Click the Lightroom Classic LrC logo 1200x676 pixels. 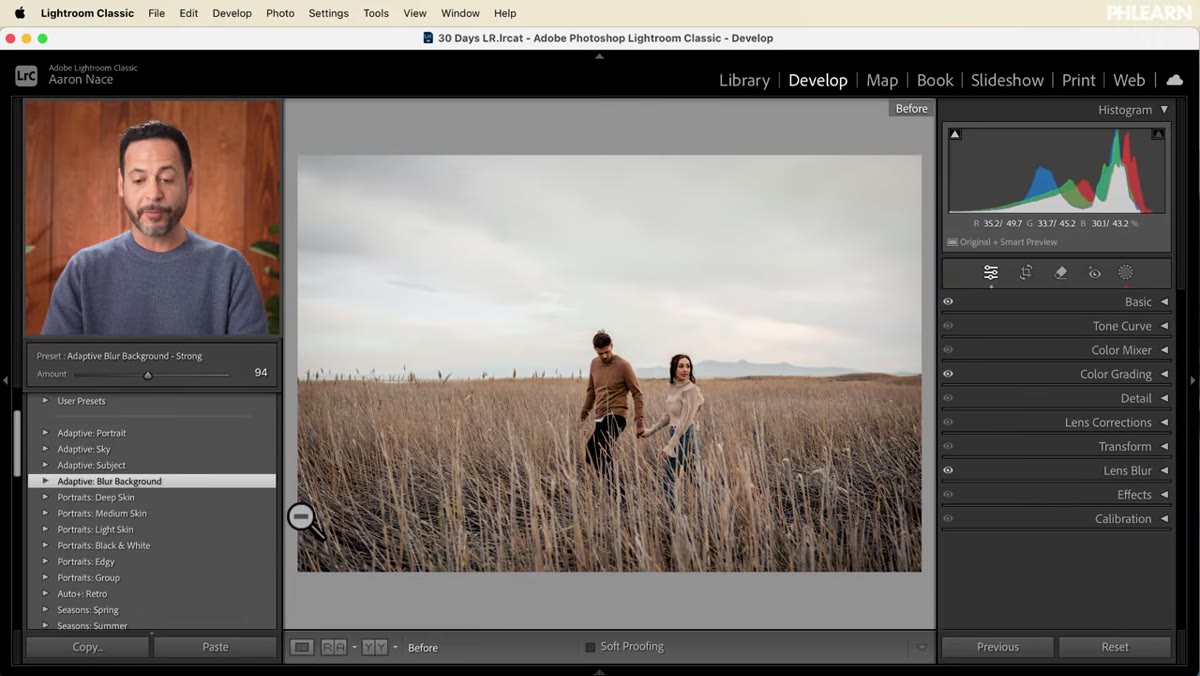tap(27, 75)
